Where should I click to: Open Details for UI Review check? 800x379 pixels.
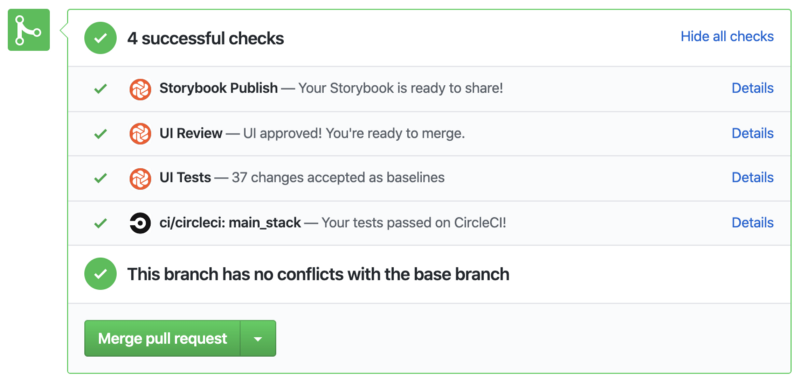click(x=753, y=133)
